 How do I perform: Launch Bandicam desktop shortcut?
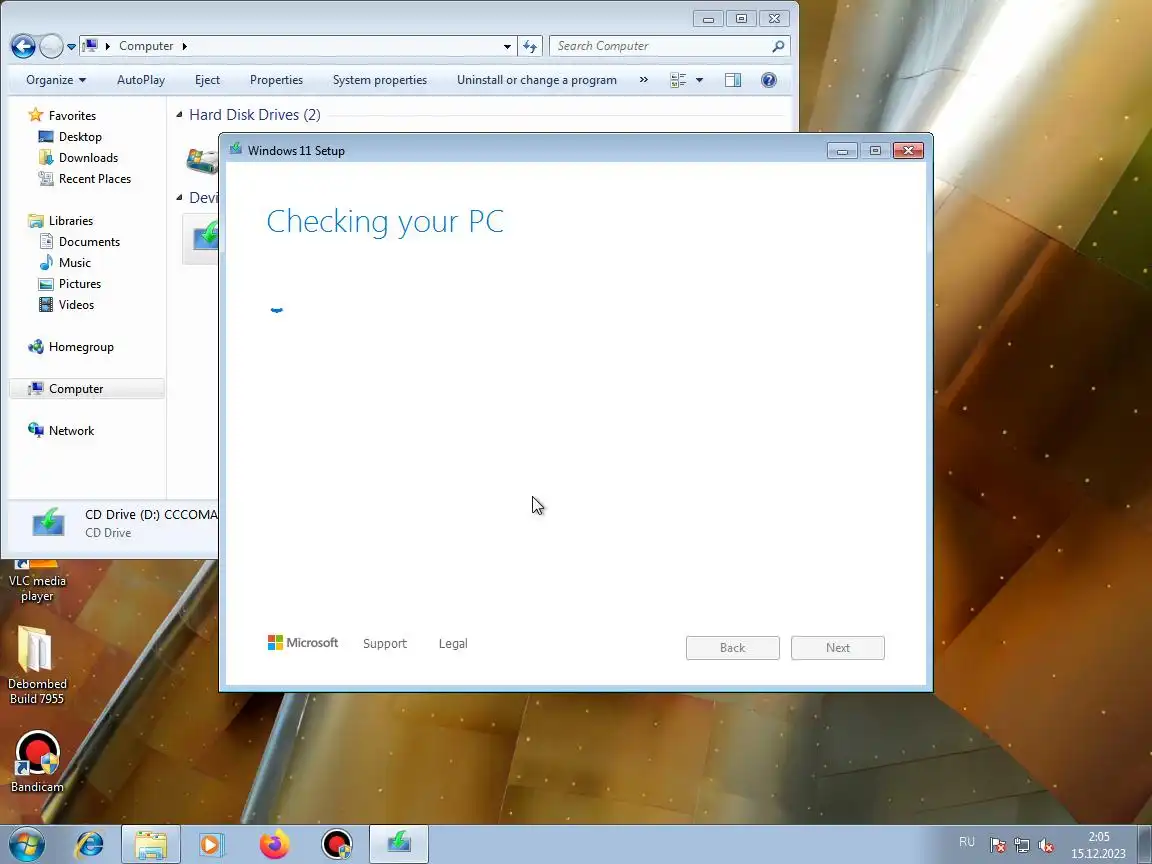pyautogui.click(x=37, y=761)
